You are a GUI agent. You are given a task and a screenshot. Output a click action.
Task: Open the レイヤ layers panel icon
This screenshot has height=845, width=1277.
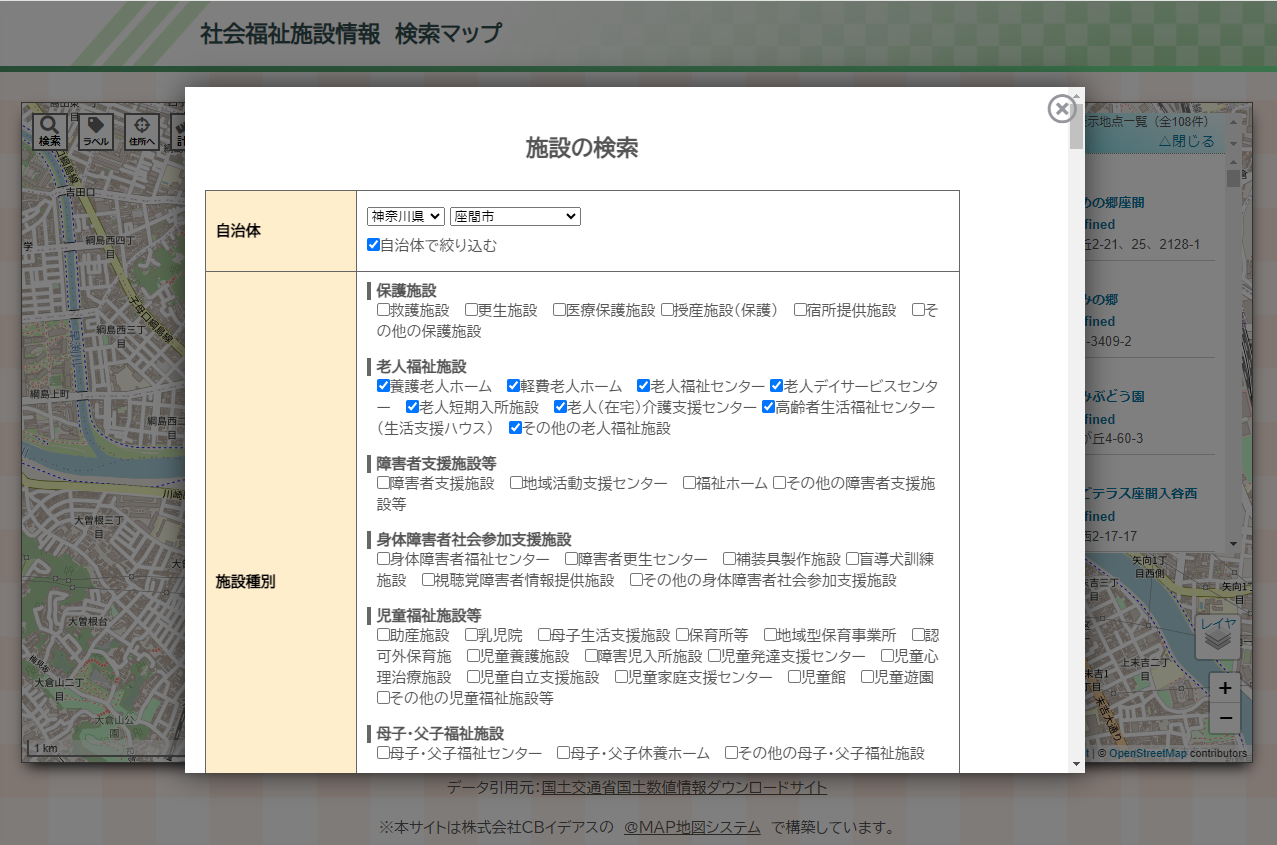pos(1218,636)
